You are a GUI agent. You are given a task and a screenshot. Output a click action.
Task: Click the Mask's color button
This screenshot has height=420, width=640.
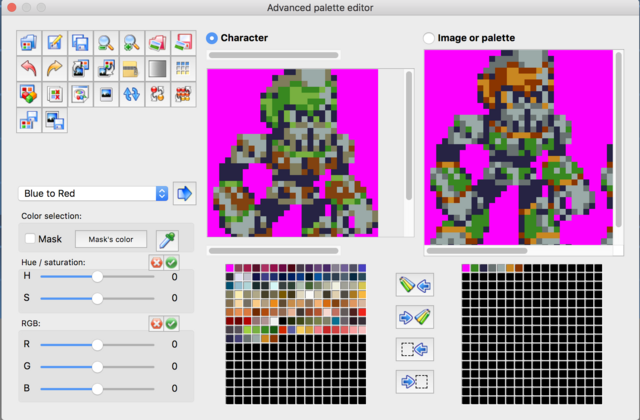pos(111,239)
